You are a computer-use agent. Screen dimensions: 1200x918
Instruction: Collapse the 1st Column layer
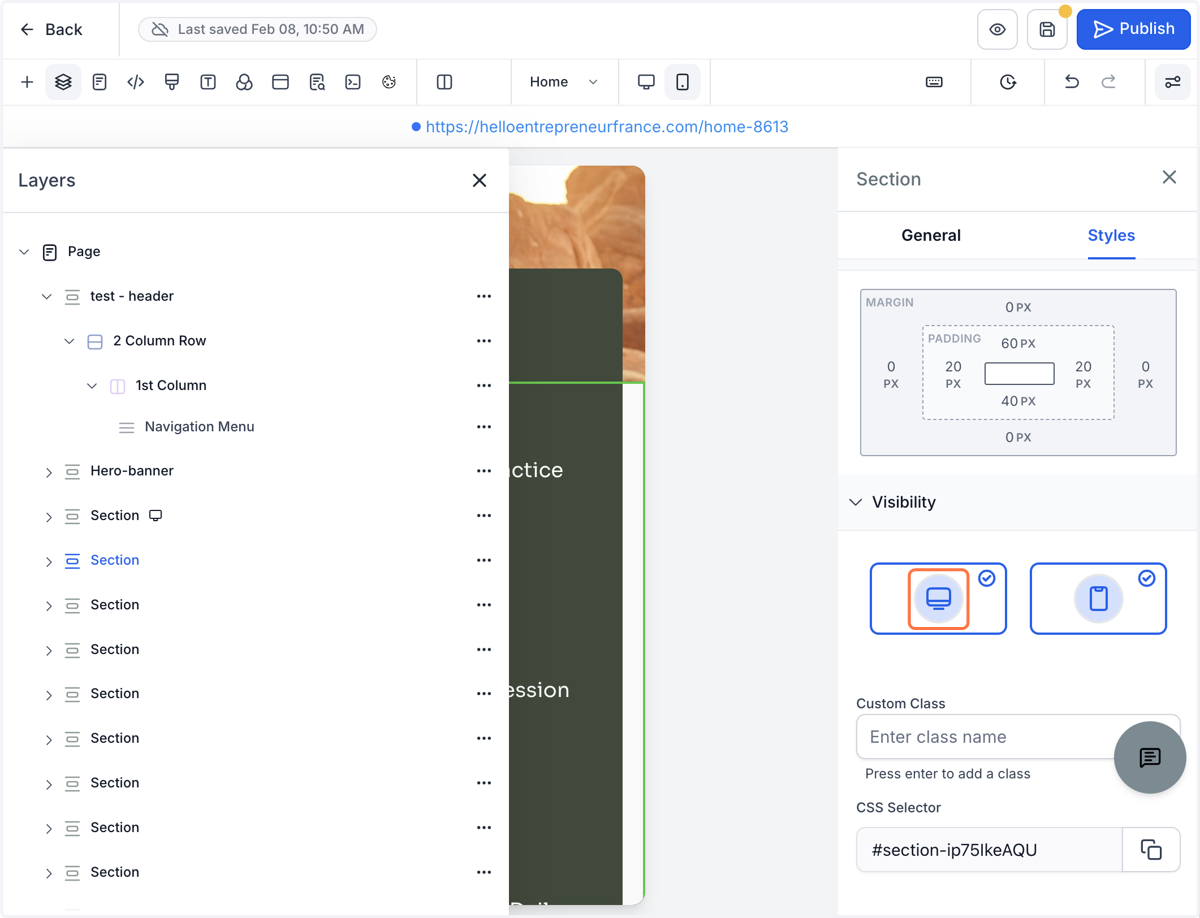coord(92,386)
